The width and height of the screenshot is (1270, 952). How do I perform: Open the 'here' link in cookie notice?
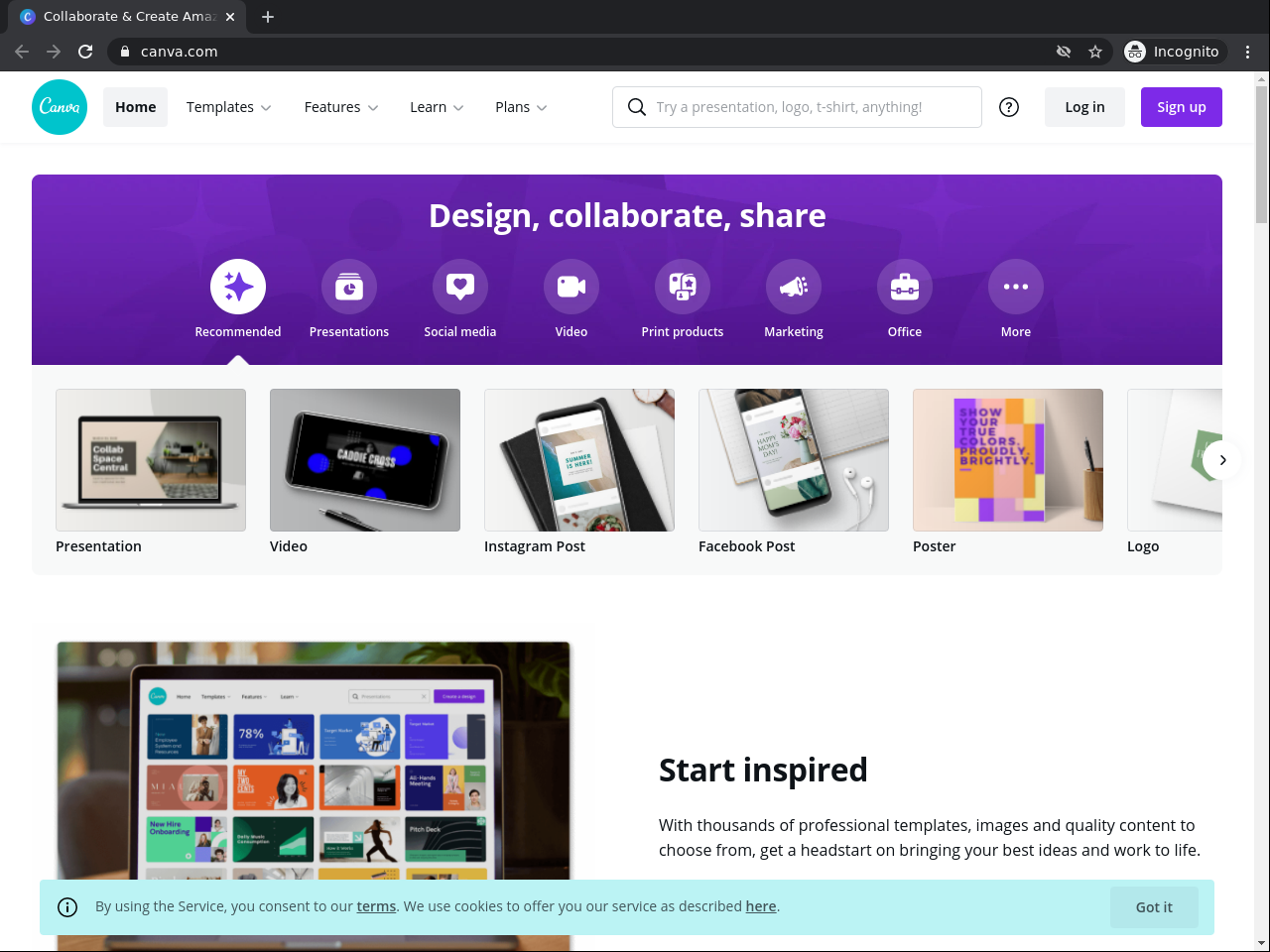pos(761,906)
